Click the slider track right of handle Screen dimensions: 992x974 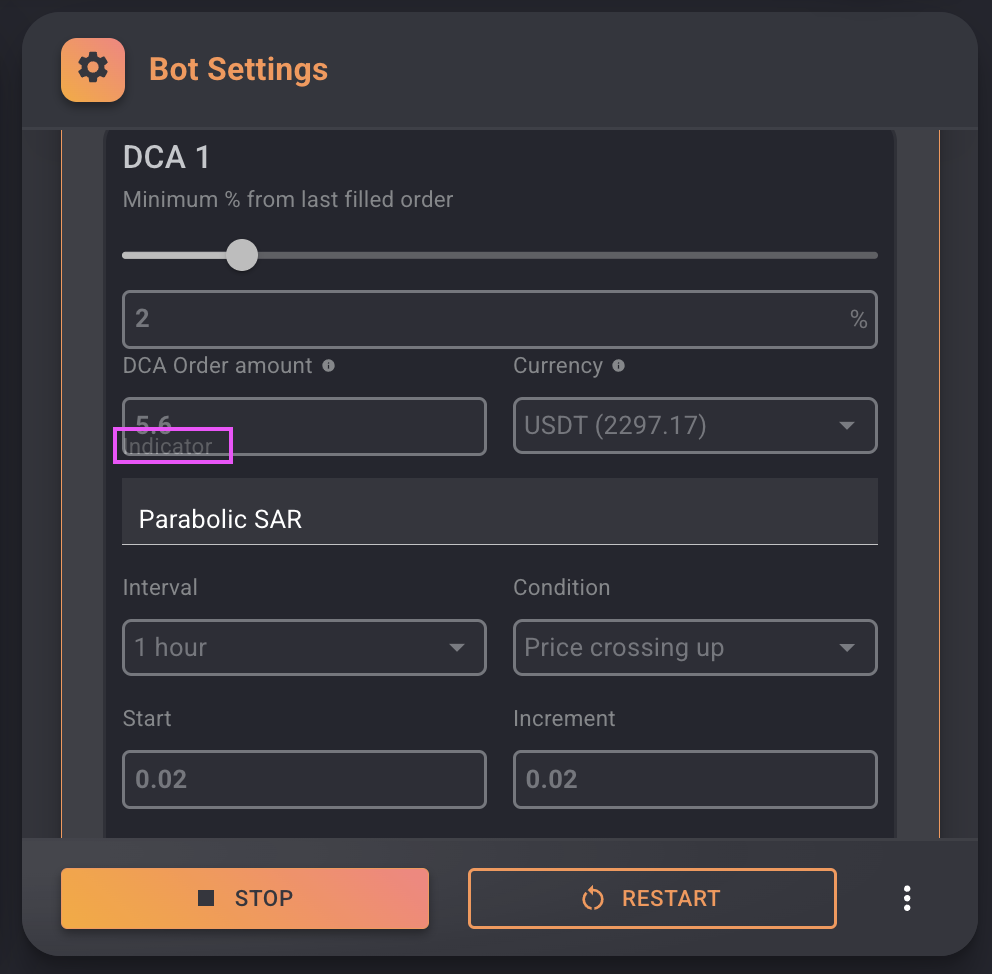567,256
